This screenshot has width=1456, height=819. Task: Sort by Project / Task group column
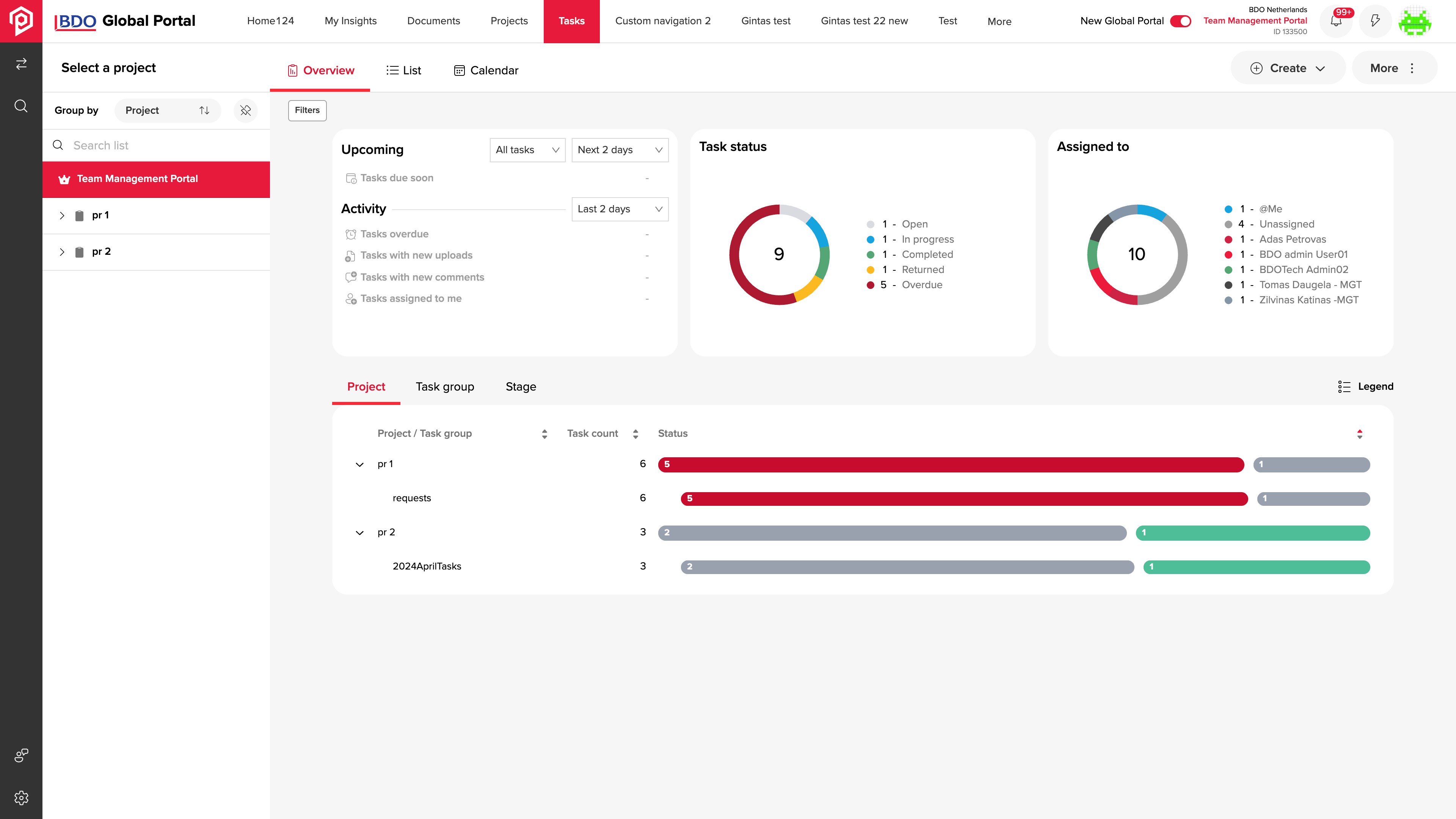544,433
